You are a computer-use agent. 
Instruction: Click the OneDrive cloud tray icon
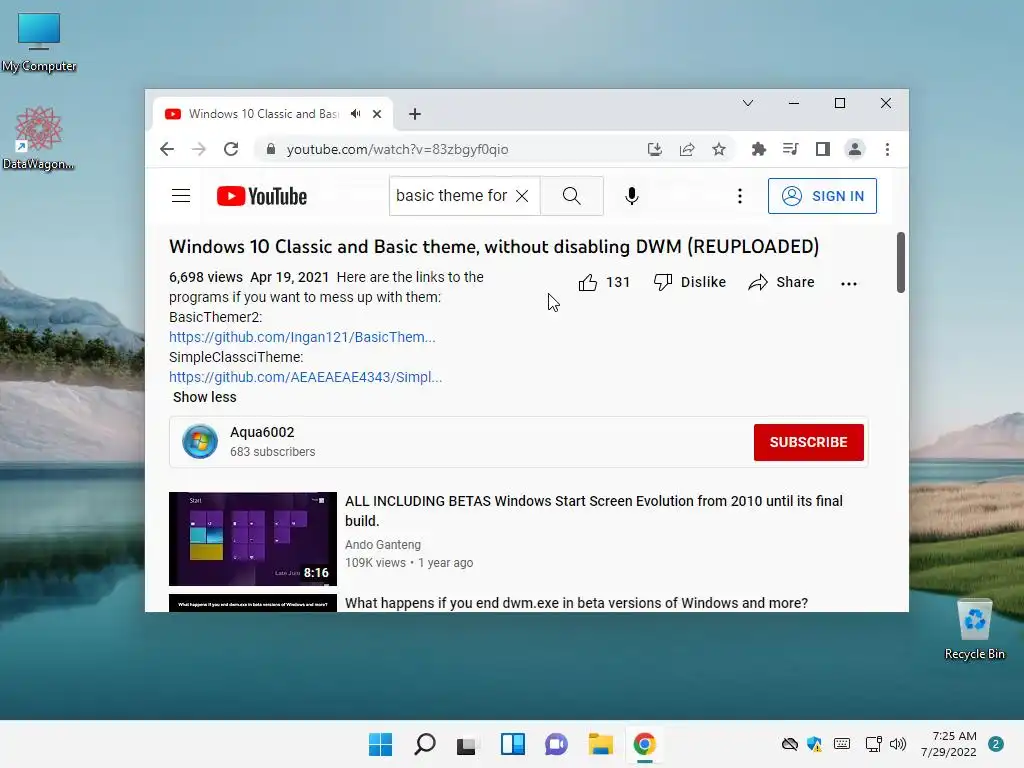click(790, 744)
